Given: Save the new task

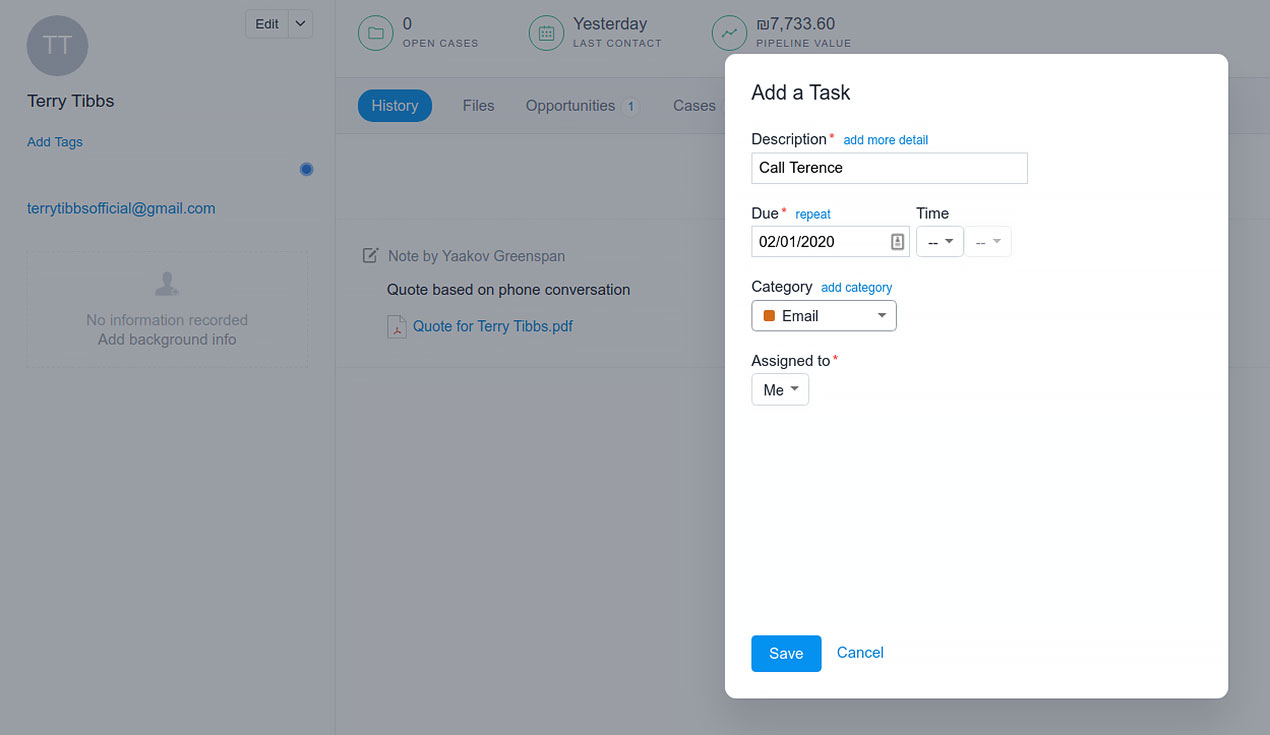Looking at the screenshot, I should [786, 653].
